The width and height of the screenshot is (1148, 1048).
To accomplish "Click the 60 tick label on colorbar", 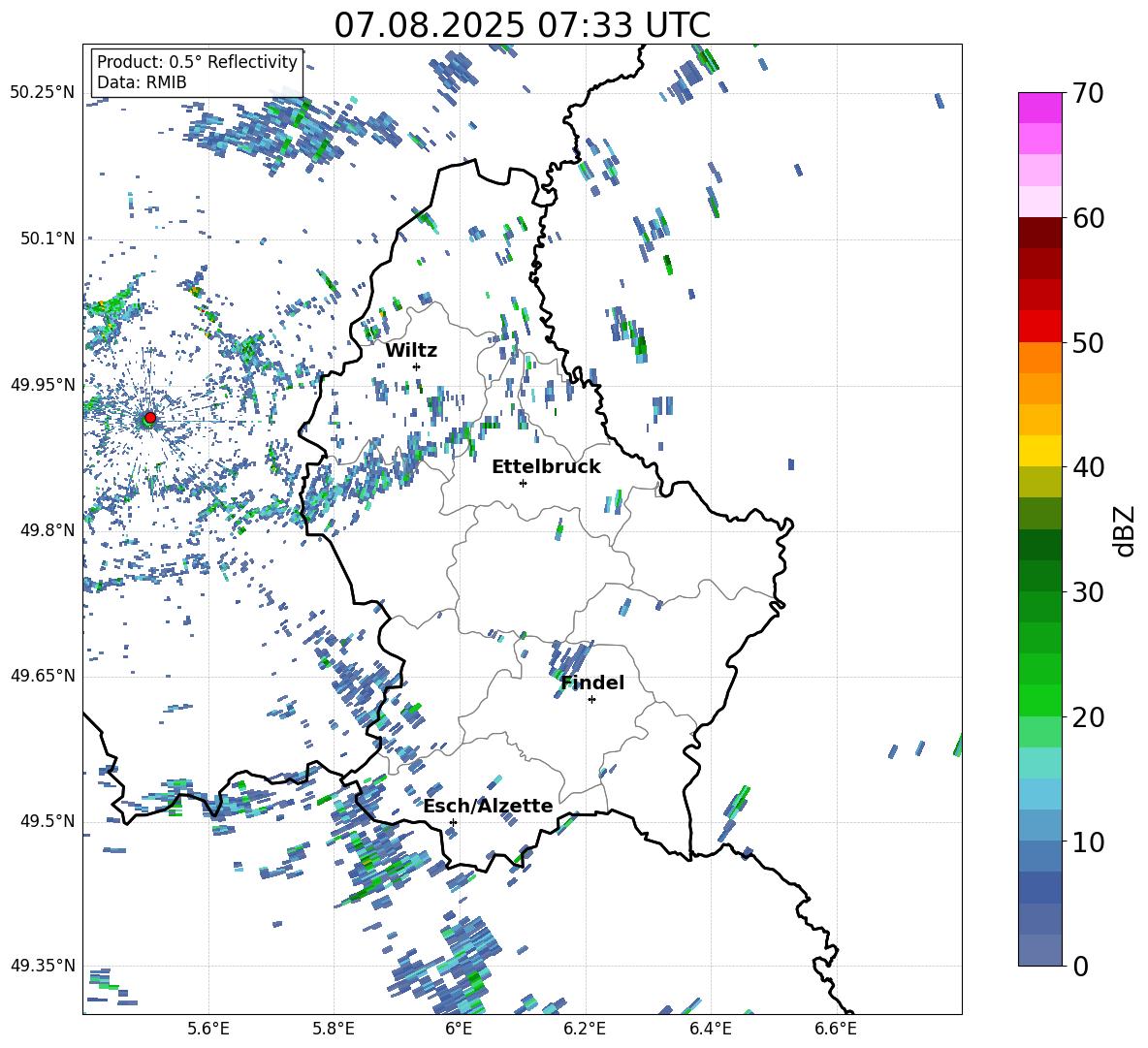I will 1089,218.
